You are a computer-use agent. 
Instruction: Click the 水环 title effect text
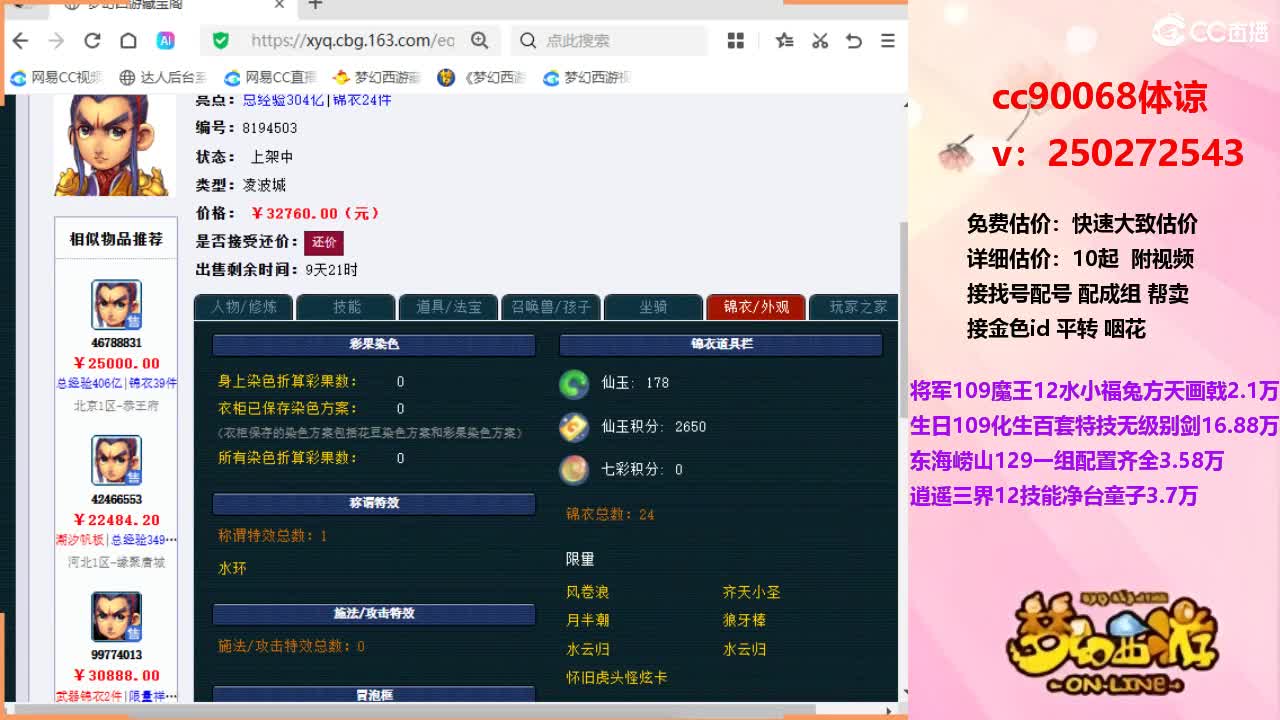coord(232,568)
